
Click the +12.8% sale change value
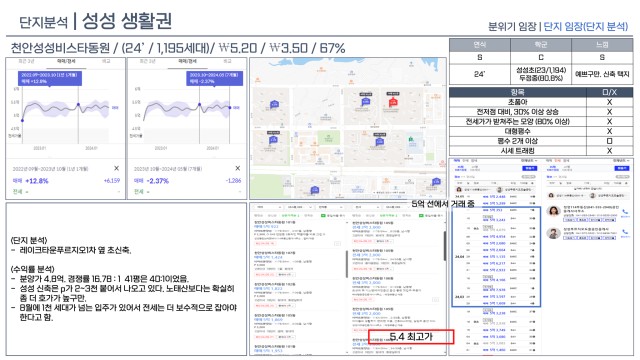(x=37, y=181)
